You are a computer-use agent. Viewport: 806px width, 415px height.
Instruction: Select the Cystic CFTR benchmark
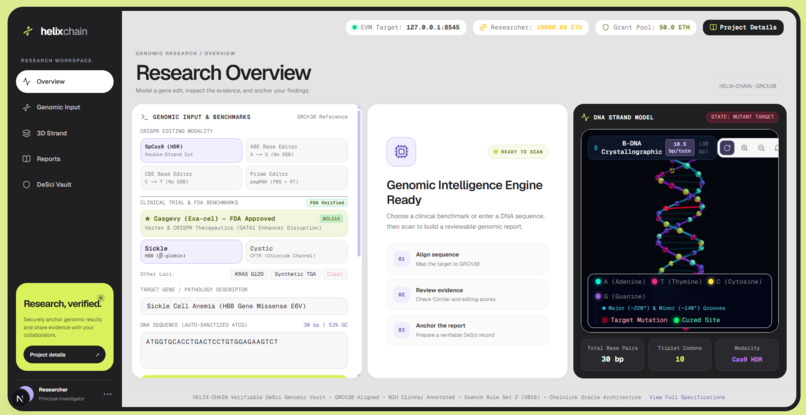coord(297,251)
